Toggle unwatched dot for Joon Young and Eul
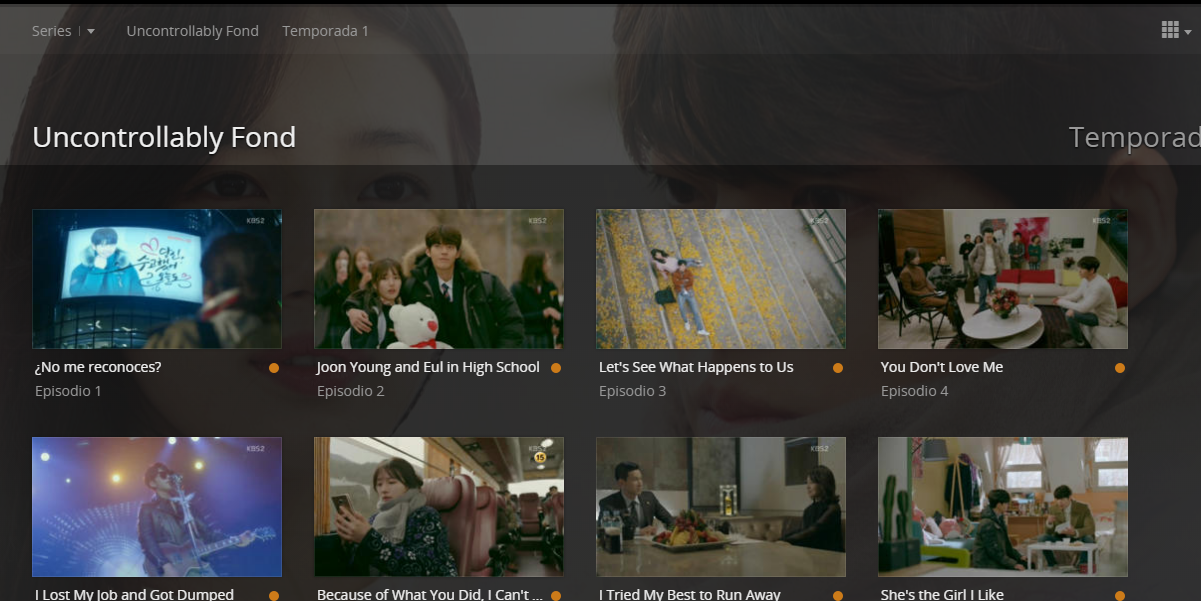Screen dimensions: 1201x601 pos(556,368)
